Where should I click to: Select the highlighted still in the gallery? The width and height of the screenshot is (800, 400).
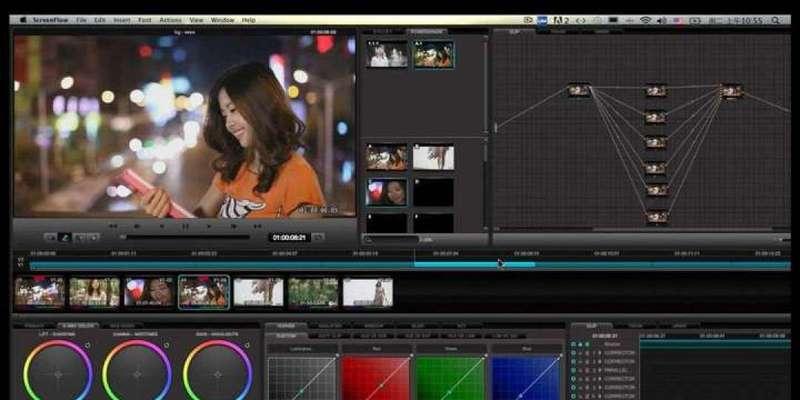(434, 55)
